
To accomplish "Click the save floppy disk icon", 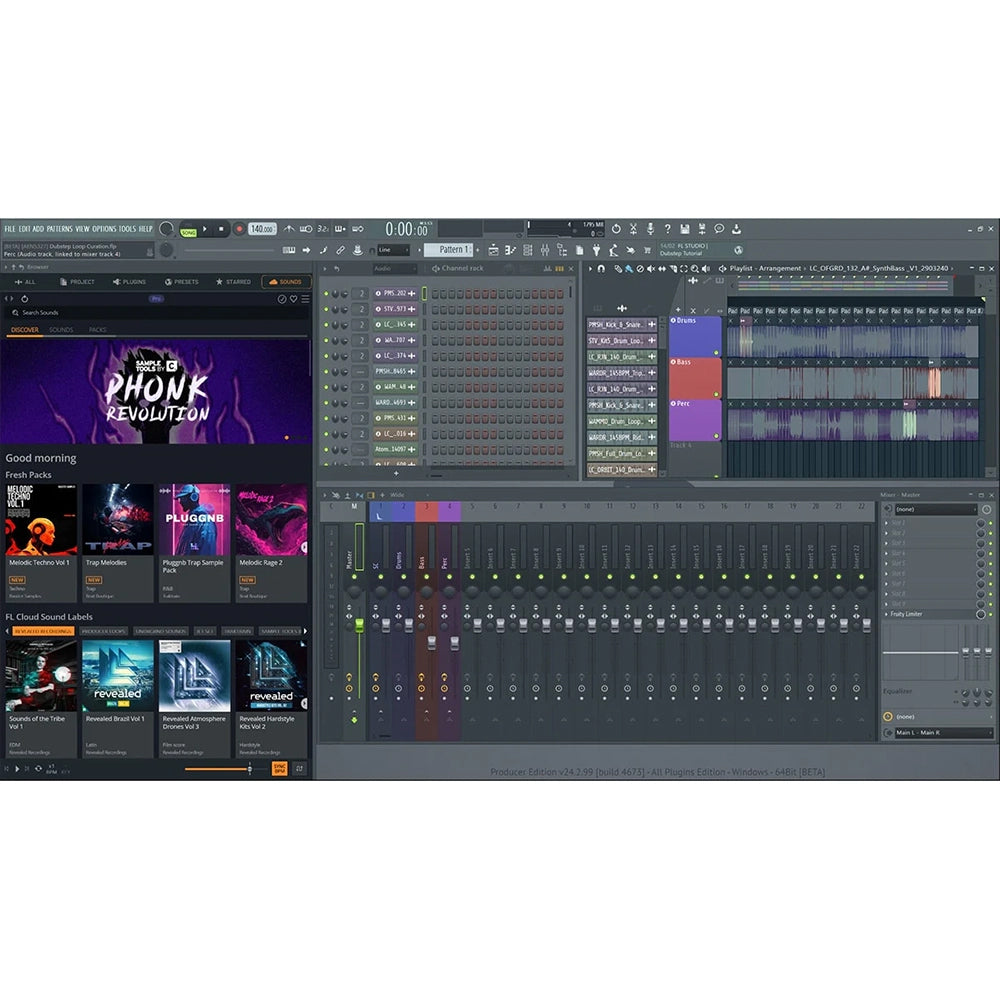I will point(684,228).
